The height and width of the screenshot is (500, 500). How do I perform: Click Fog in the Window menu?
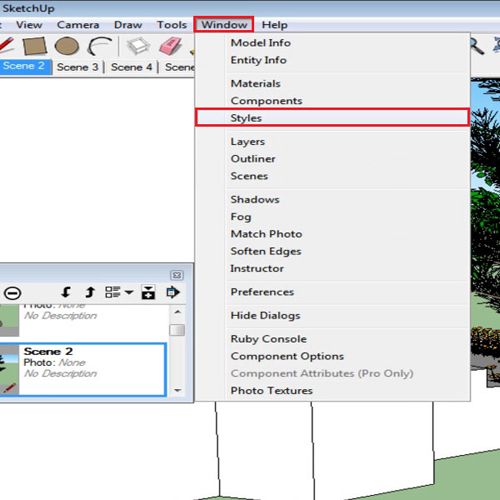[333, 217]
